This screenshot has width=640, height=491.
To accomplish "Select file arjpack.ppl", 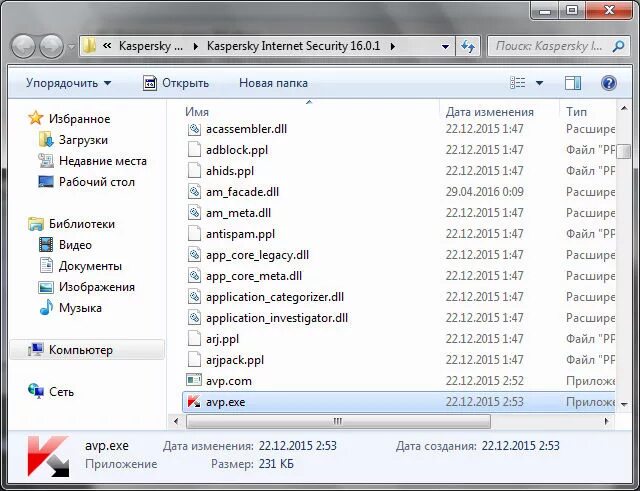I will (235, 360).
